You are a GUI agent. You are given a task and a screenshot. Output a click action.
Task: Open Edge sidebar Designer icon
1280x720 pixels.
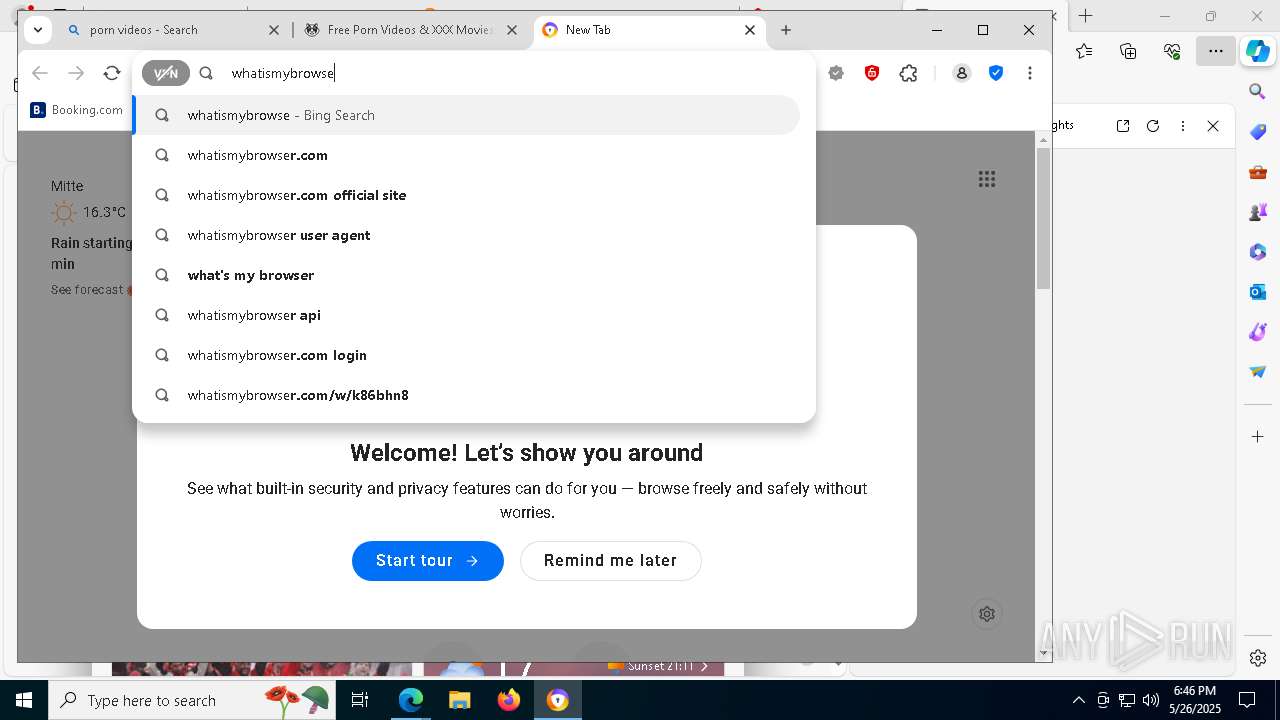[x=1258, y=332]
